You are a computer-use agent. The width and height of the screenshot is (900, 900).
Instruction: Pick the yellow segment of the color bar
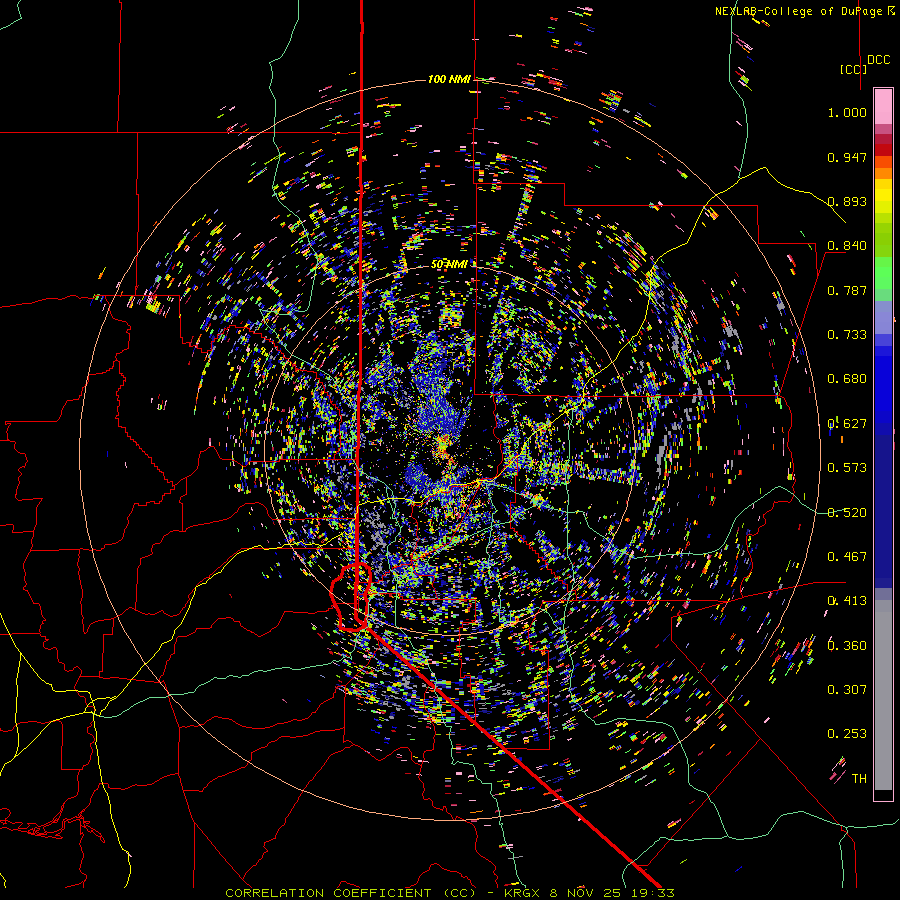[883, 196]
